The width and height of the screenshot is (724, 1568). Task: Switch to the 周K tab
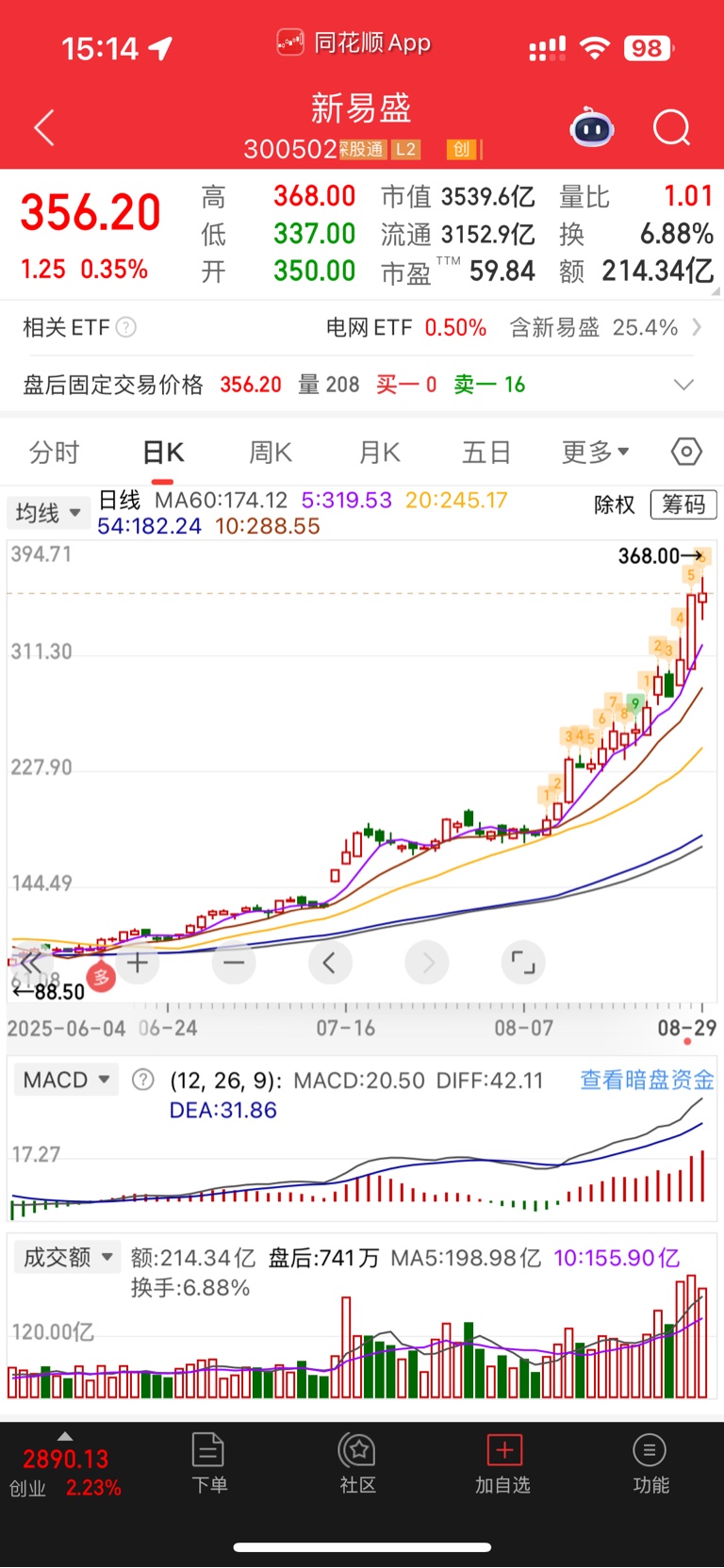coord(271,453)
